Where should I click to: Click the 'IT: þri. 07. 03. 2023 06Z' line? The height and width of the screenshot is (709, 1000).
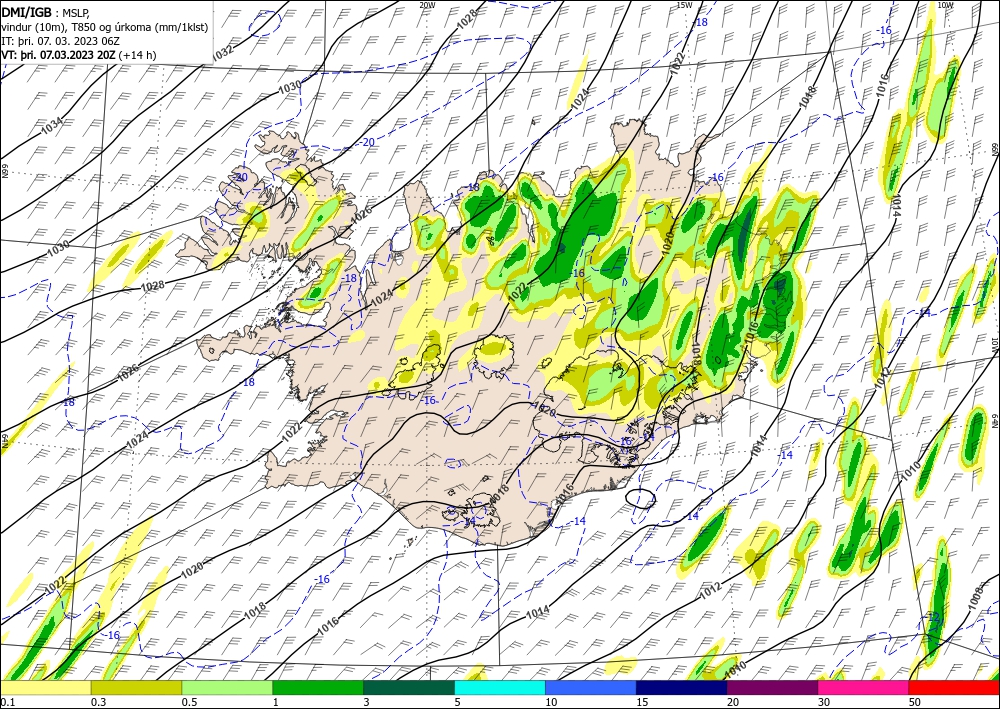61,41
